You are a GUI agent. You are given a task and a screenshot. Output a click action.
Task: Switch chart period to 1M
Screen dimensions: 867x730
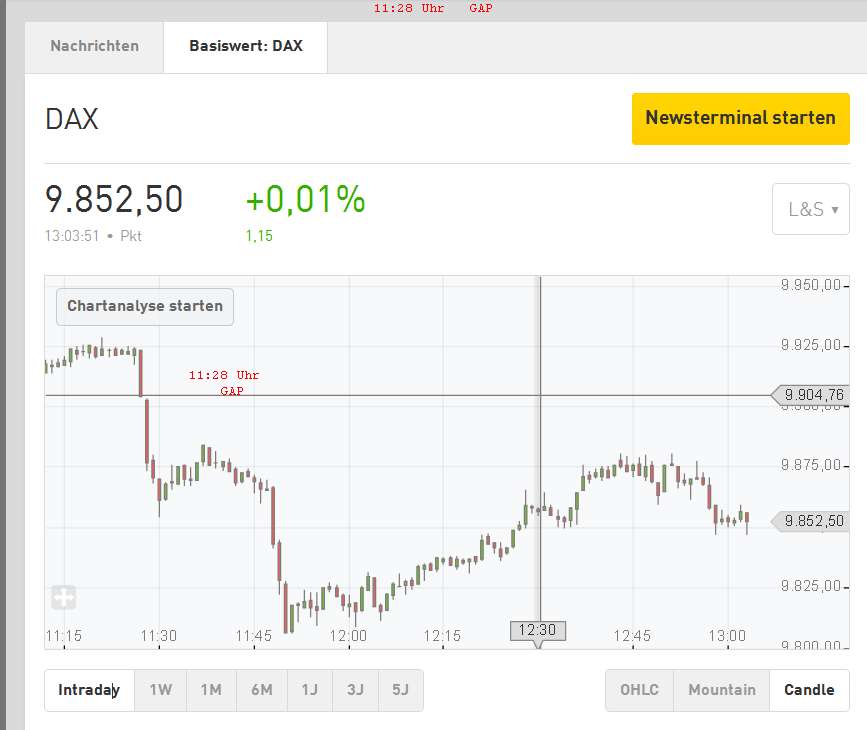[211, 690]
